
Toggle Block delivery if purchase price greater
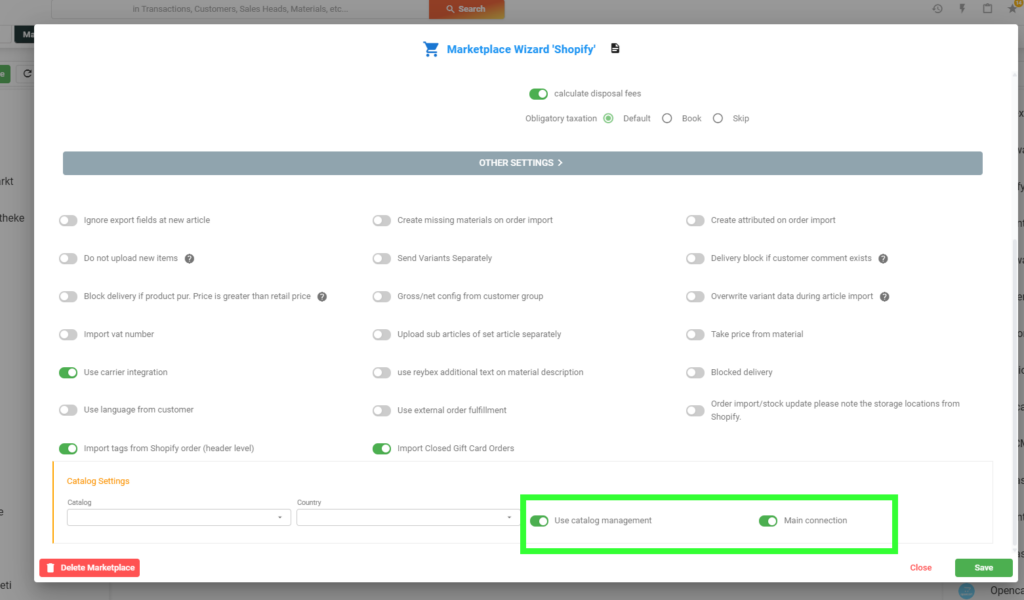coord(68,296)
